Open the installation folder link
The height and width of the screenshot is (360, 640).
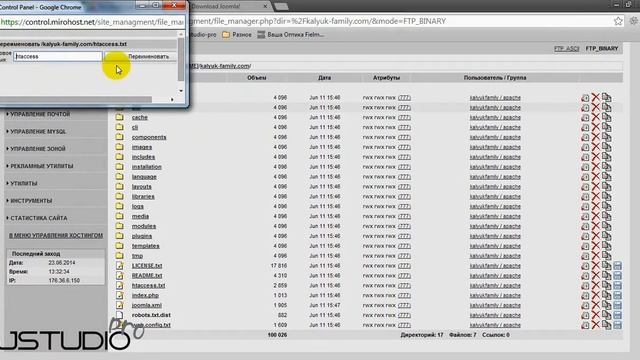pos(147,167)
